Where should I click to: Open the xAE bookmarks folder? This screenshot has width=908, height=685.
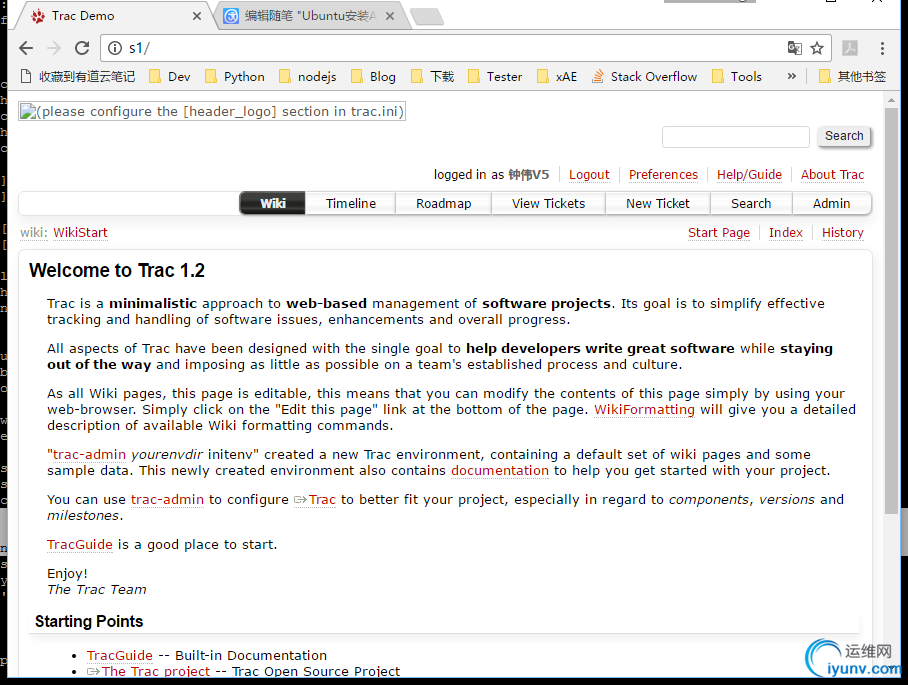point(557,76)
